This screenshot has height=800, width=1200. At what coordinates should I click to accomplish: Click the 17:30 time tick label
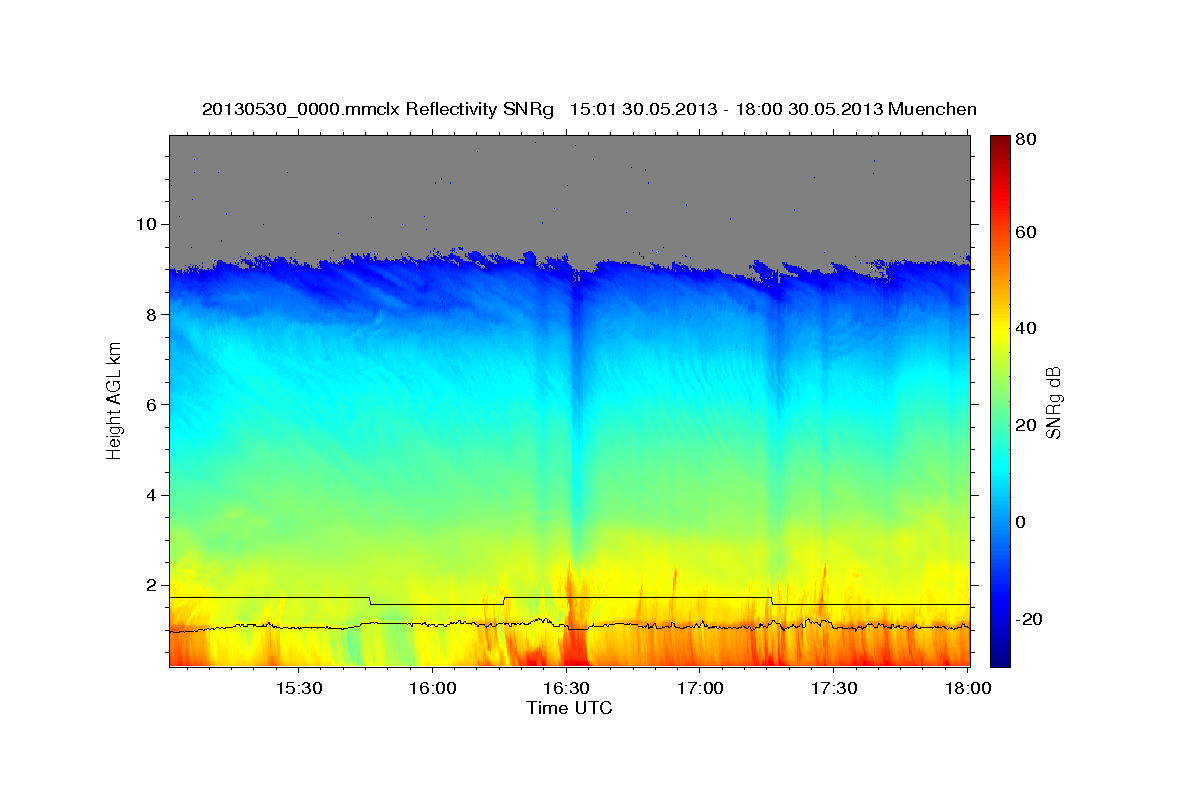(x=834, y=689)
